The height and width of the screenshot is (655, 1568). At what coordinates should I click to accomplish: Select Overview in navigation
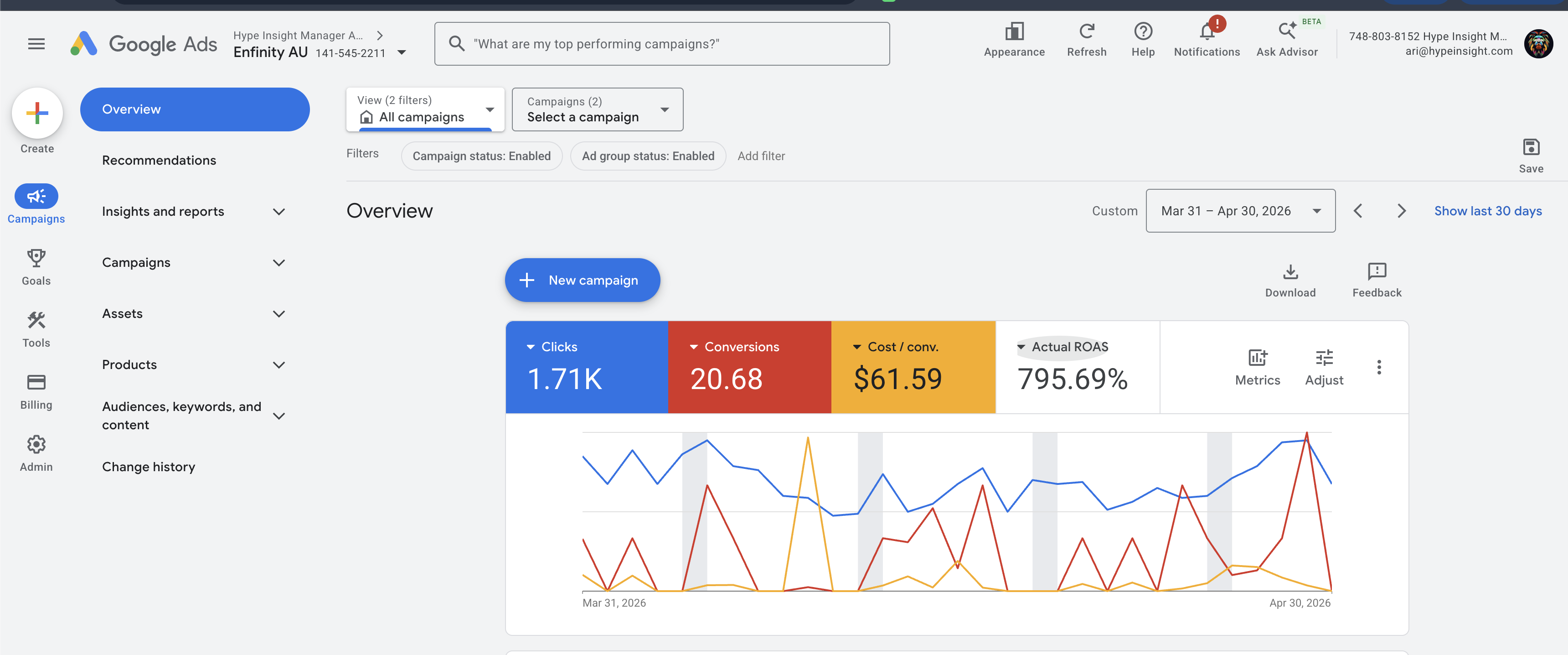click(195, 109)
